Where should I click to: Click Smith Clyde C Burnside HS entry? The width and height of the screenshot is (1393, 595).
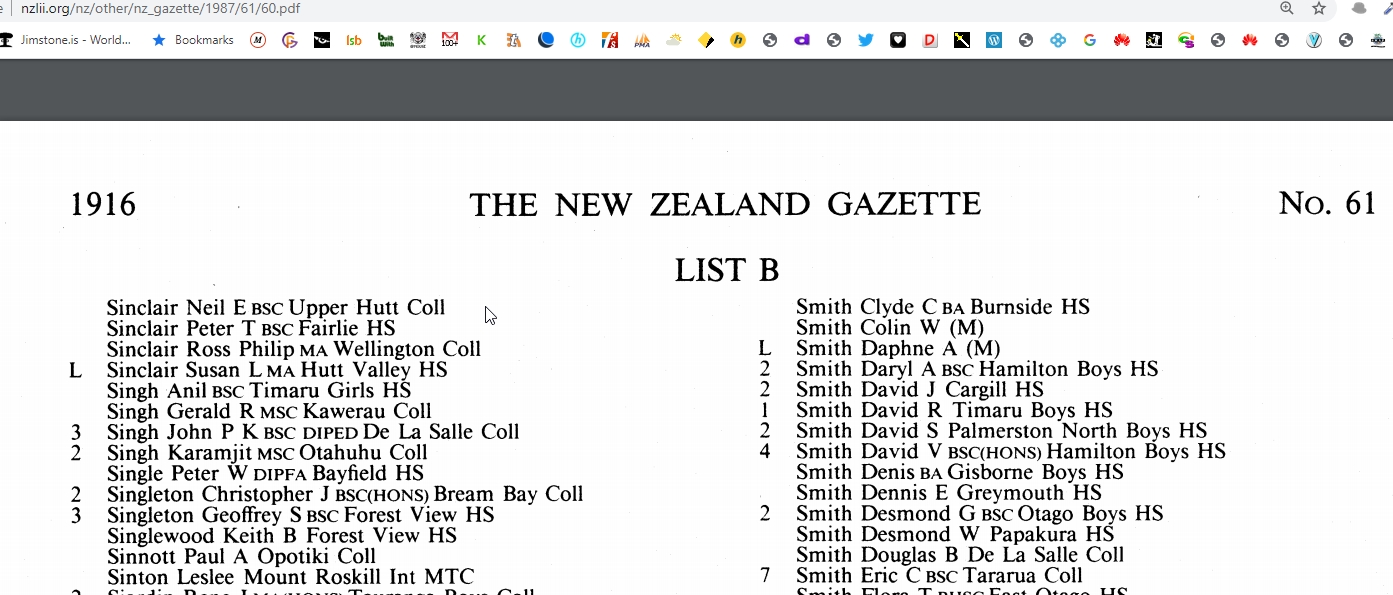coord(943,307)
